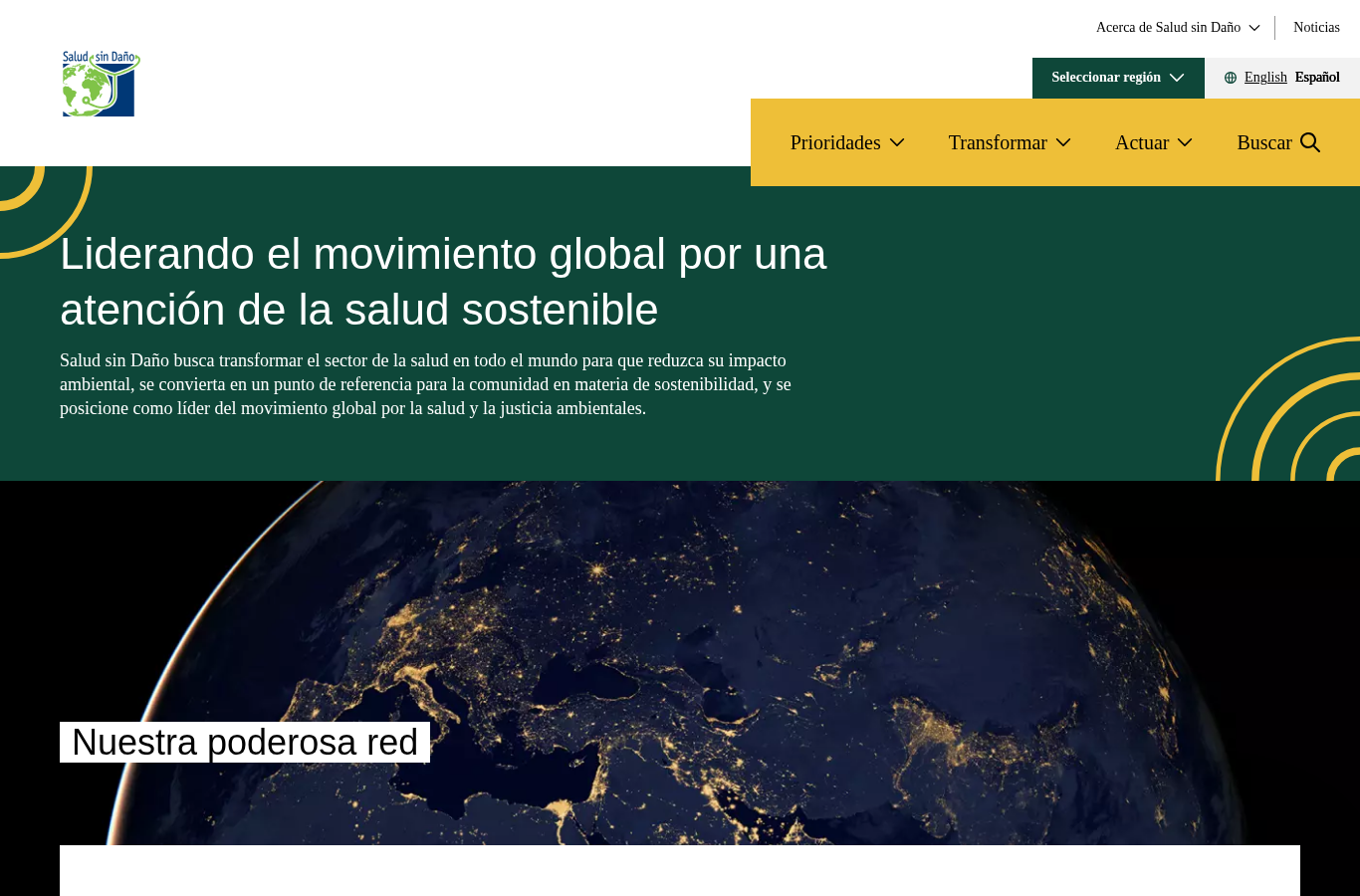Screen dimensions: 1360x896
Task: Open the Seleccionar región dropdown
Action: pos(1118,78)
